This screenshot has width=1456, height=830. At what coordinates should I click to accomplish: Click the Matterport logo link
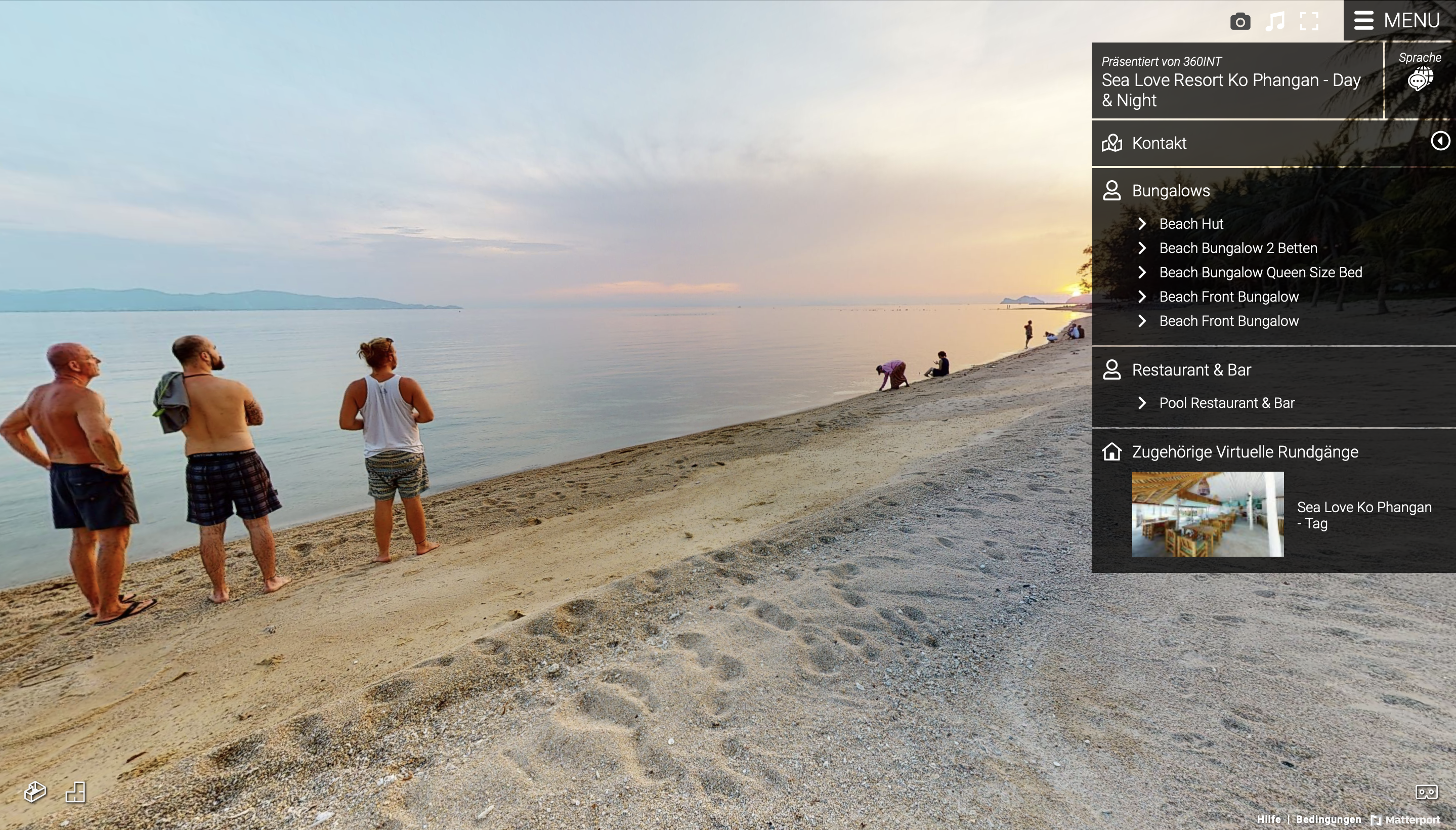click(x=1405, y=820)
